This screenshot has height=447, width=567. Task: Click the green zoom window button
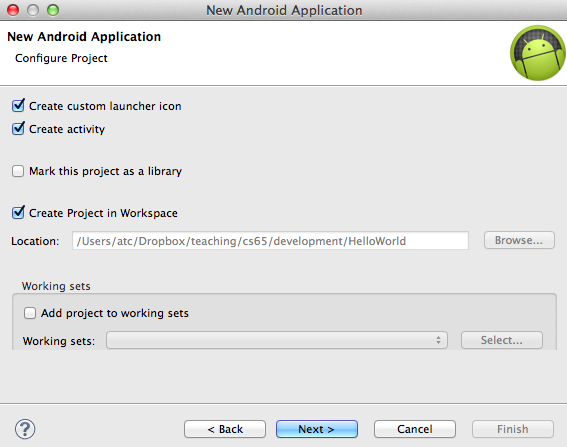53,10
